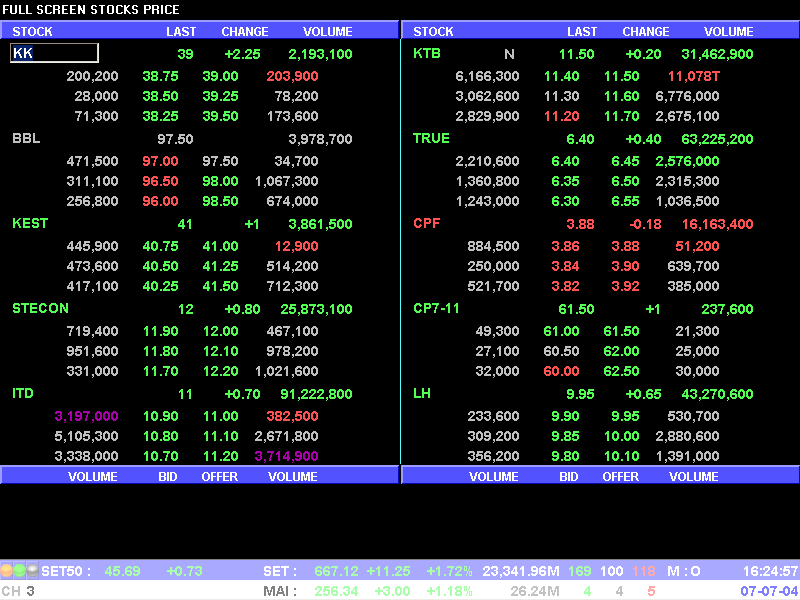Select the ITD stock symbol

(23, 393)
